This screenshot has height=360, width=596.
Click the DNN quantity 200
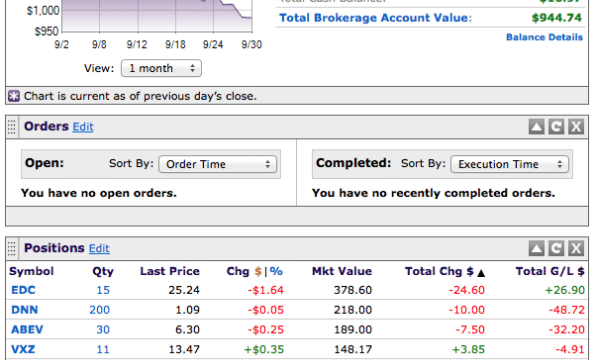tap(100, 310)
